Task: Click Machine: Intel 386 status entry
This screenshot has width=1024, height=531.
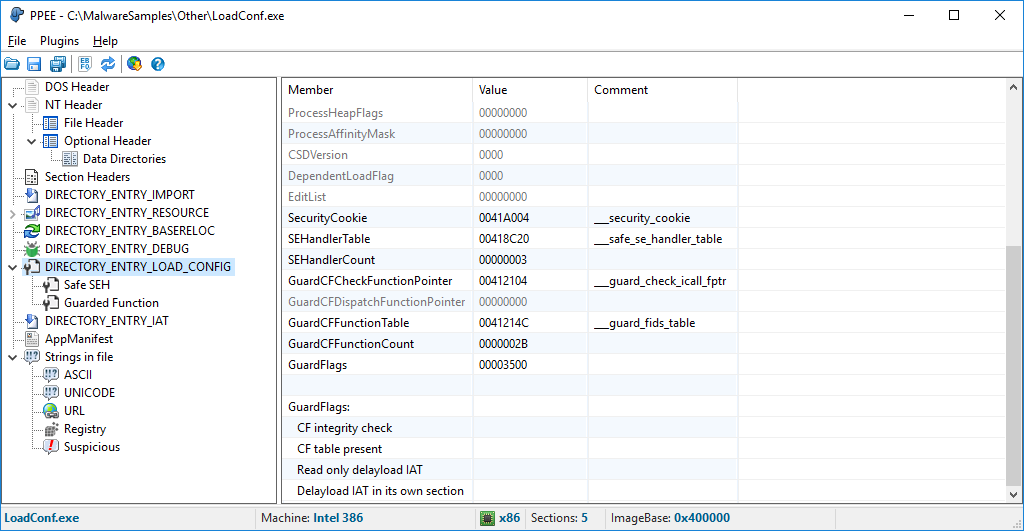Action: pyautogui.click(x=312, y=518)
